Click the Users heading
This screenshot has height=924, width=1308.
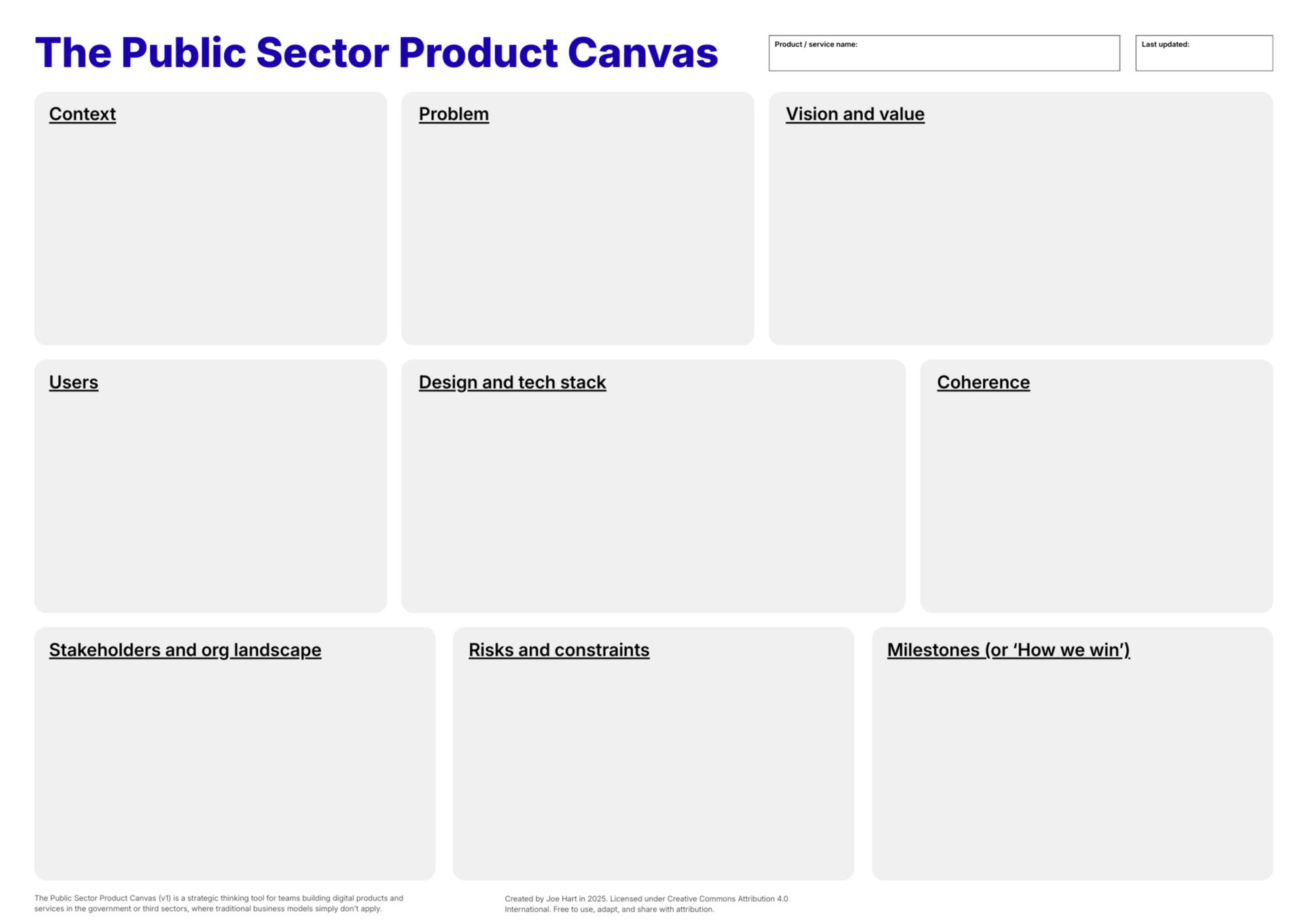(x=73, y=382)
